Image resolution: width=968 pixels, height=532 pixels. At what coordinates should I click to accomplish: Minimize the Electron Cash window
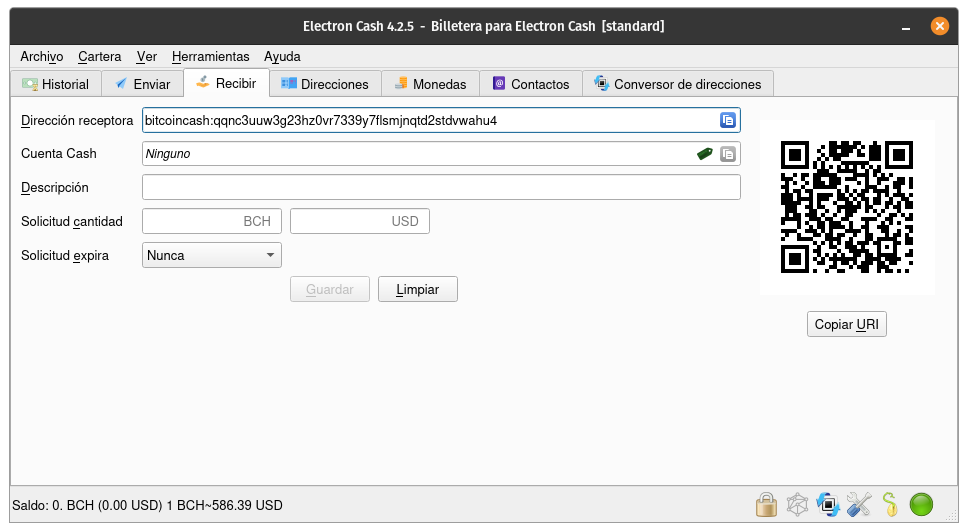click(x=906, y=27)
